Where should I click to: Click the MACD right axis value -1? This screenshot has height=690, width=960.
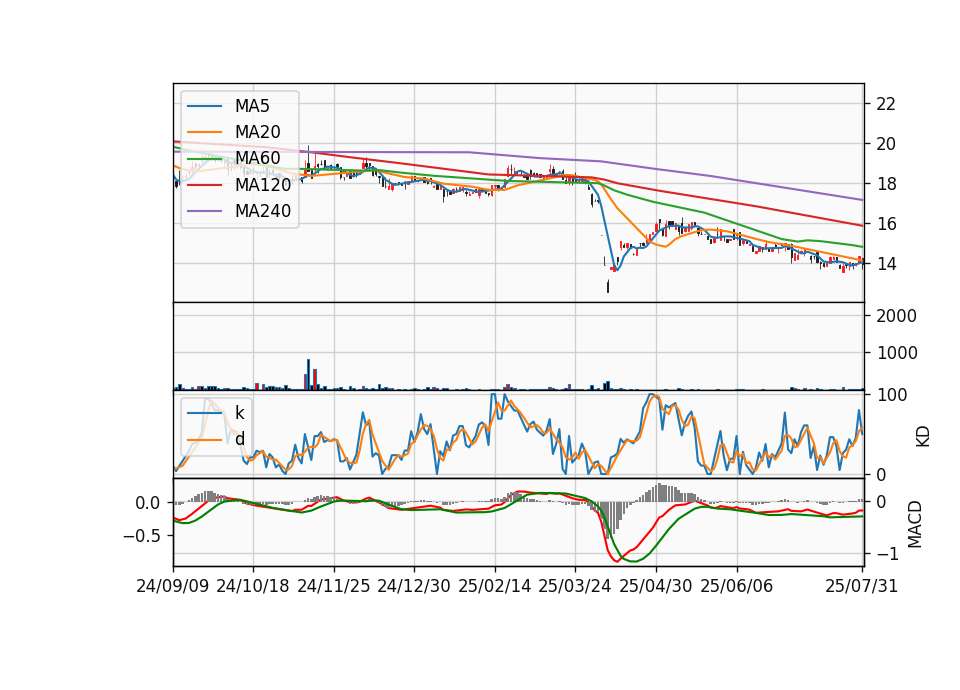pos(888,554)
